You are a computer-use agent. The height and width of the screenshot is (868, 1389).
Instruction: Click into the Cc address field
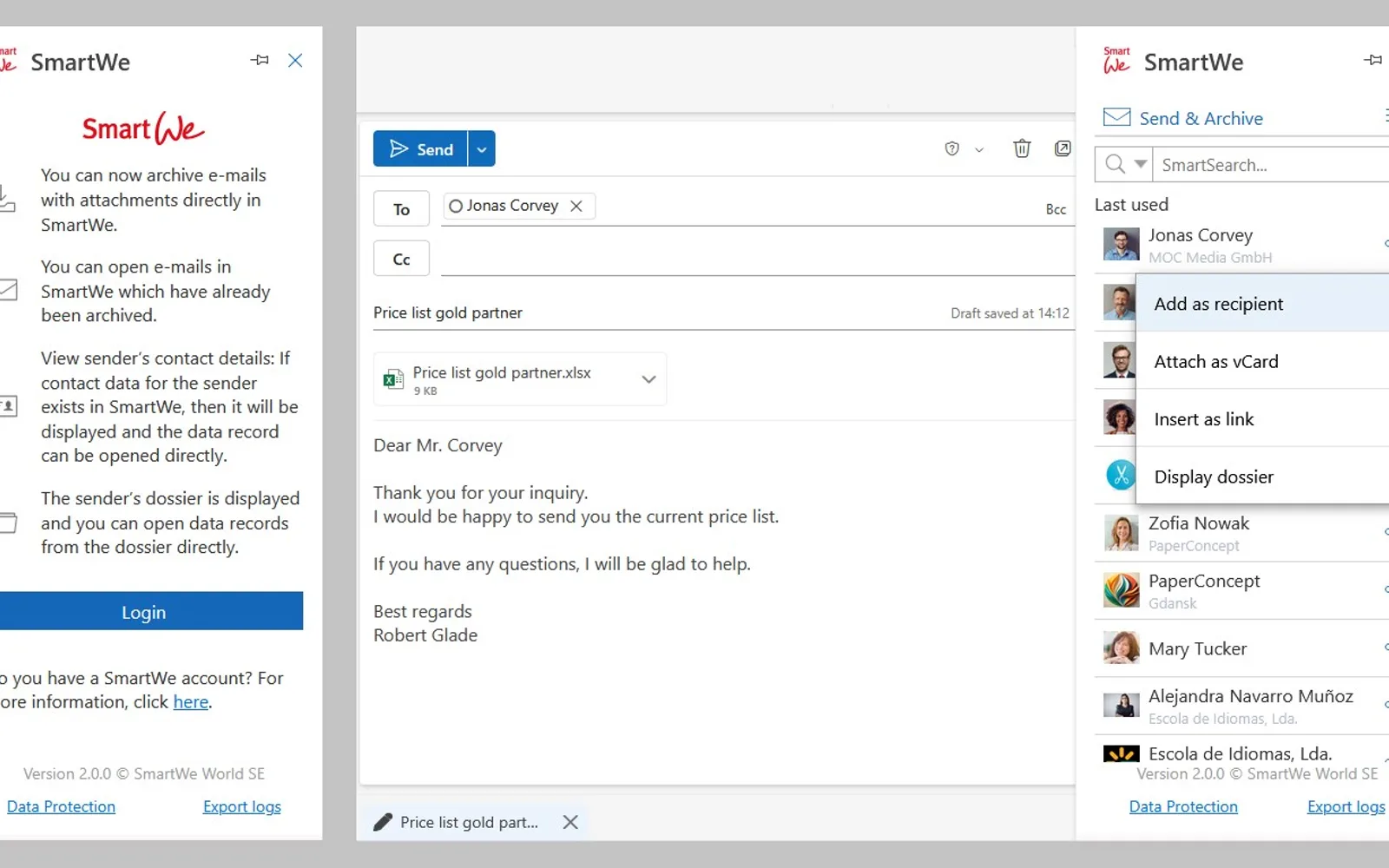tap(757, 258)
